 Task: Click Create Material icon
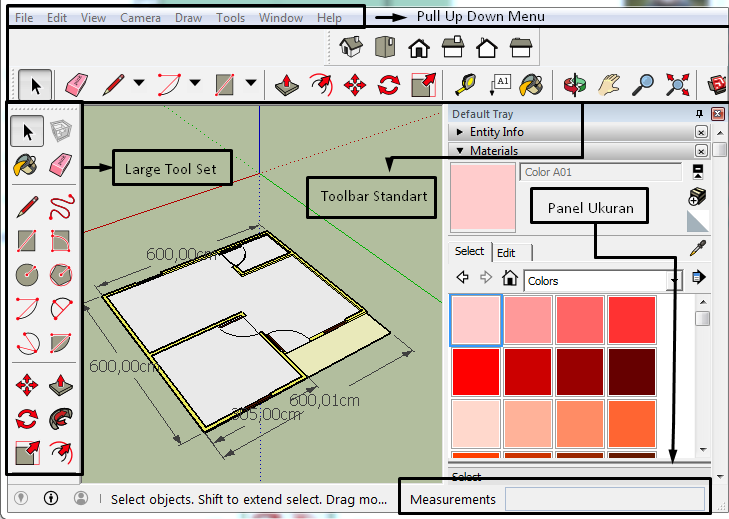pos(697,197)
